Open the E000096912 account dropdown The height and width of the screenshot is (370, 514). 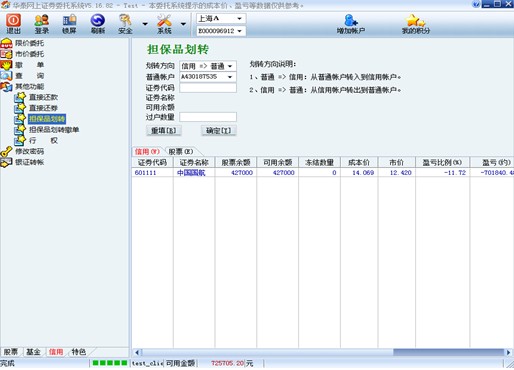[x=239, y=31]
